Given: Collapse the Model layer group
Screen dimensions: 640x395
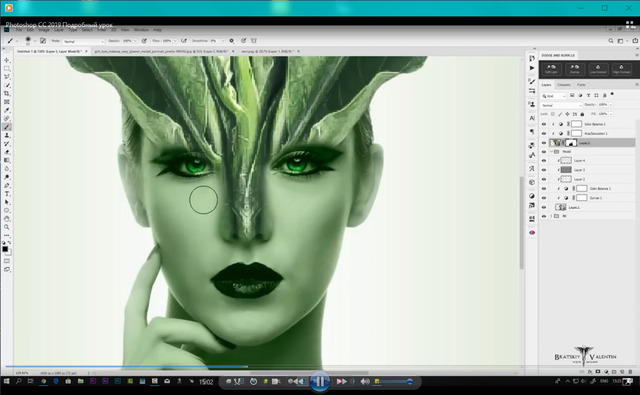Looking at the screenshot, I should (x=551, y=152).
